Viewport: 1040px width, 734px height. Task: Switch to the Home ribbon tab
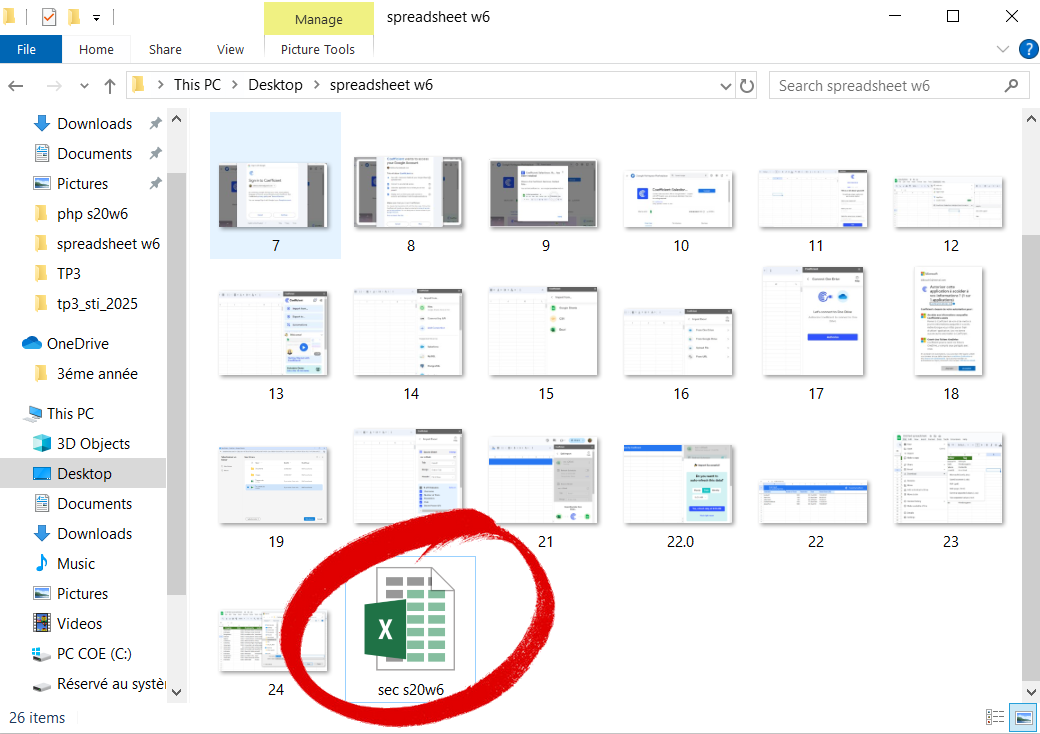point(96,50)
